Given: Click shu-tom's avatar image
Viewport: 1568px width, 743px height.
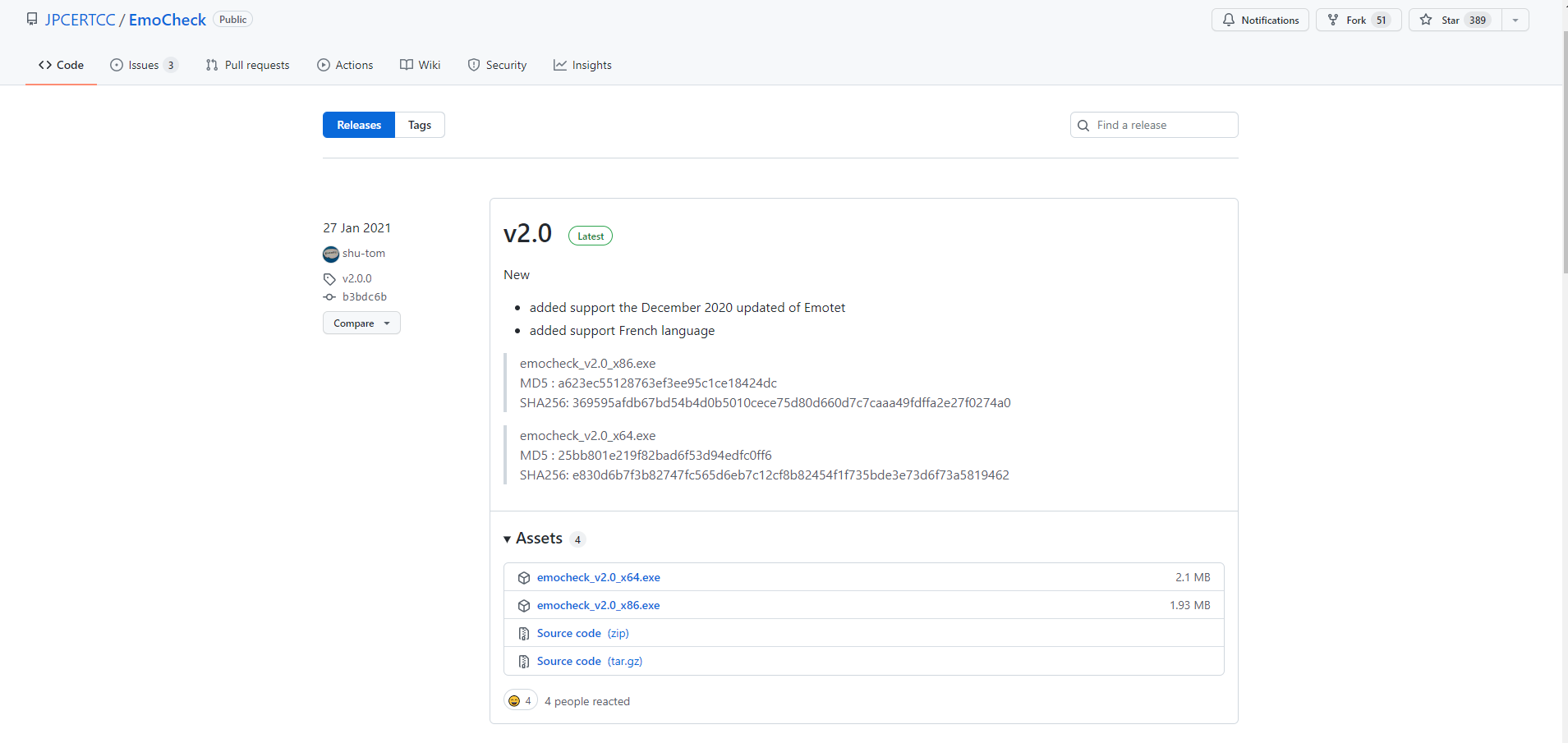Looking at the screenshot, I should (331, 254).
